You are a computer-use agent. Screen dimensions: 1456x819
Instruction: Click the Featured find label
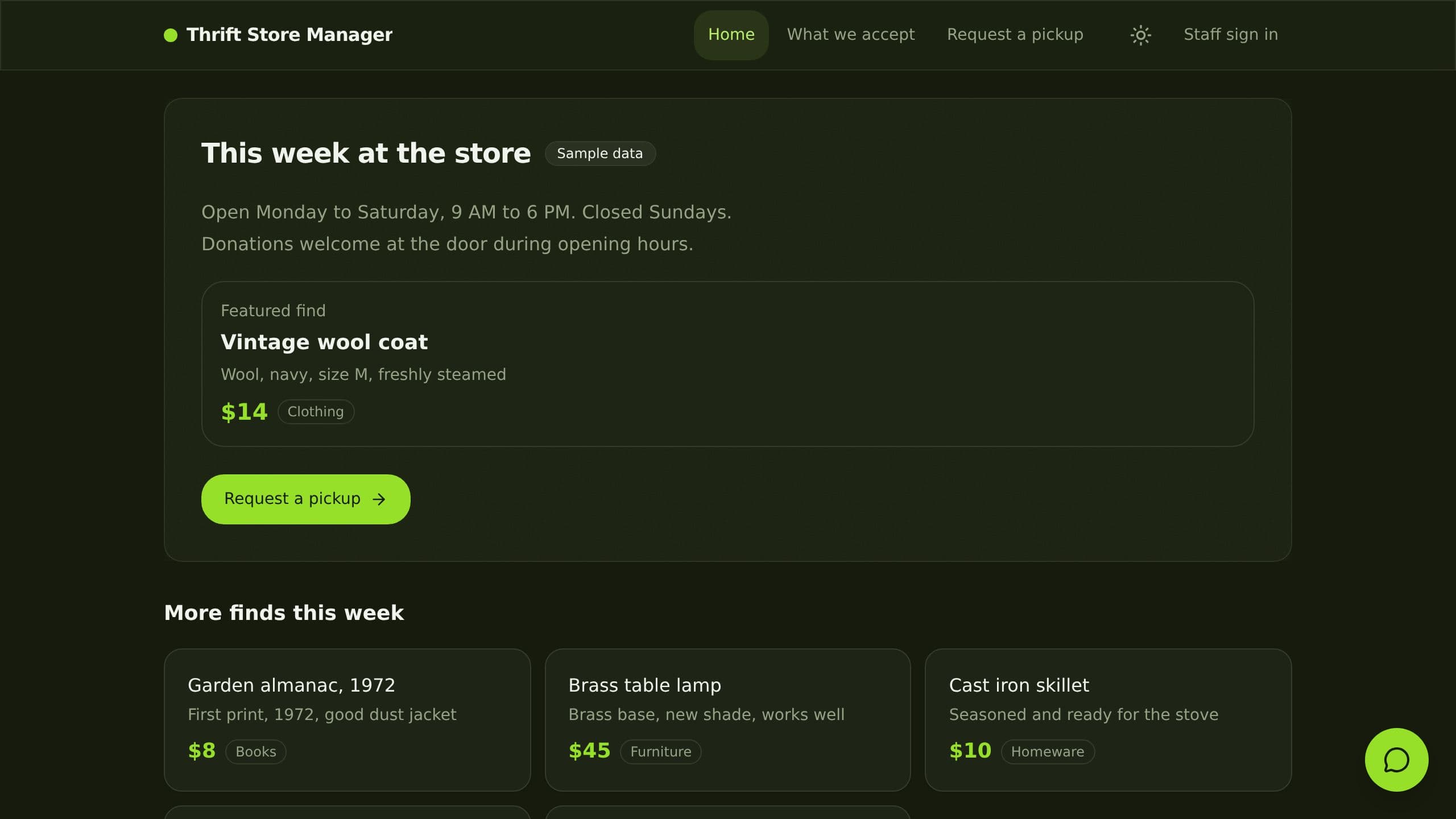273,311
